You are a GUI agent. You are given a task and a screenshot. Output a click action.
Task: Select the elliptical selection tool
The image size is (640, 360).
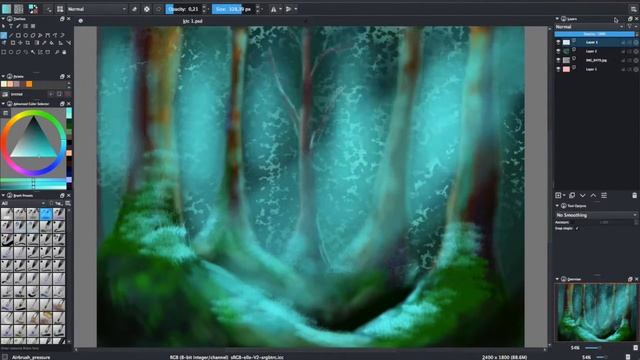click(11, 52)
